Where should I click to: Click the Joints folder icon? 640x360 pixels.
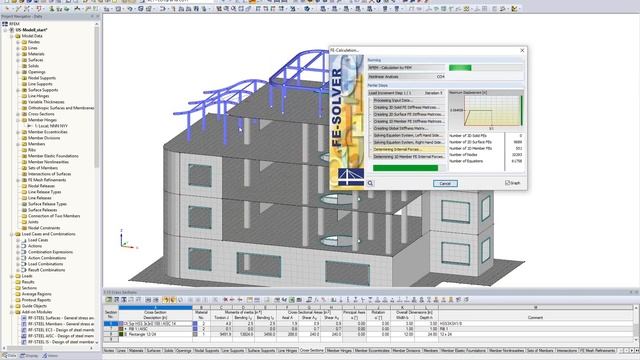pos(24,222)
